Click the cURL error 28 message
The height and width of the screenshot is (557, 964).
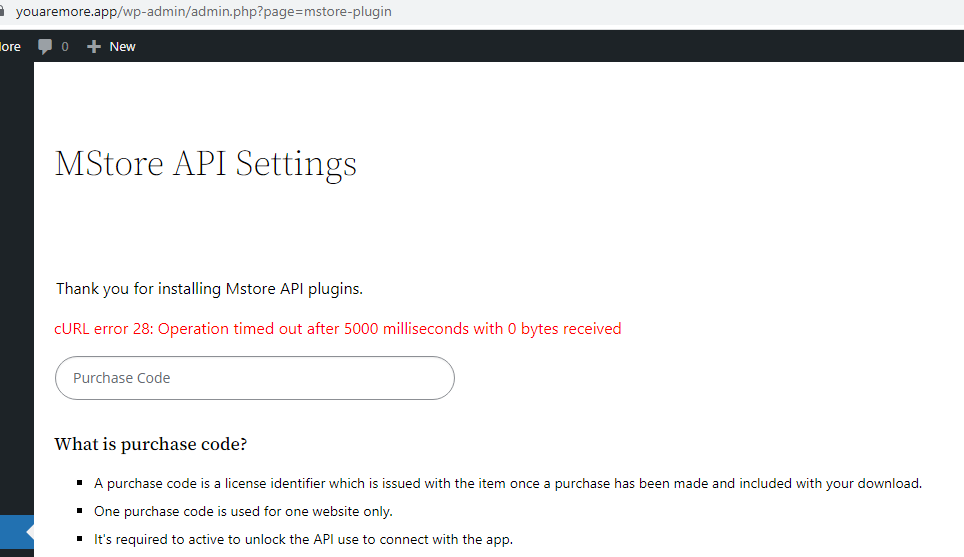pyautogui.click(x=338, y=329)
